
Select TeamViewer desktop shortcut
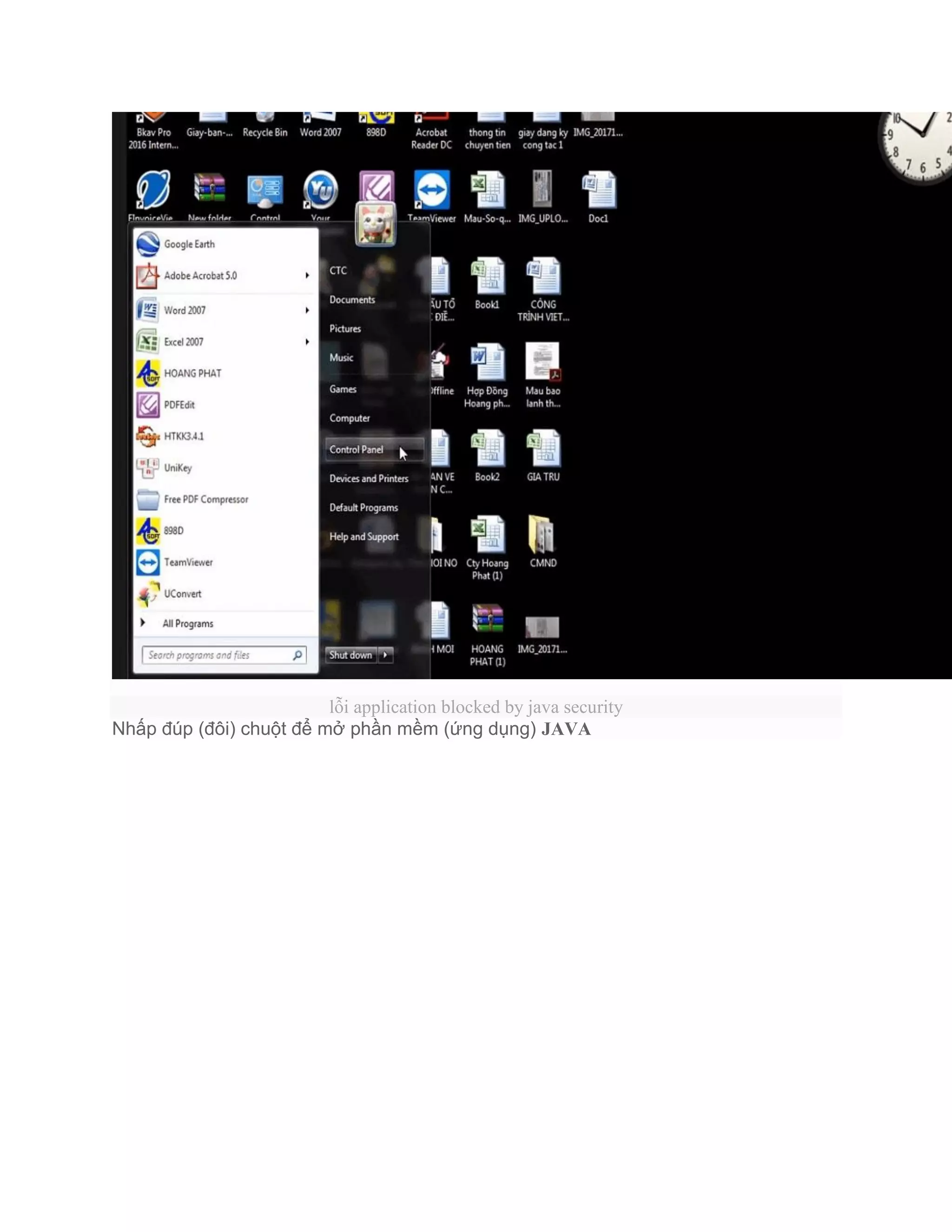pyautogui.click(x=432, y=196)
